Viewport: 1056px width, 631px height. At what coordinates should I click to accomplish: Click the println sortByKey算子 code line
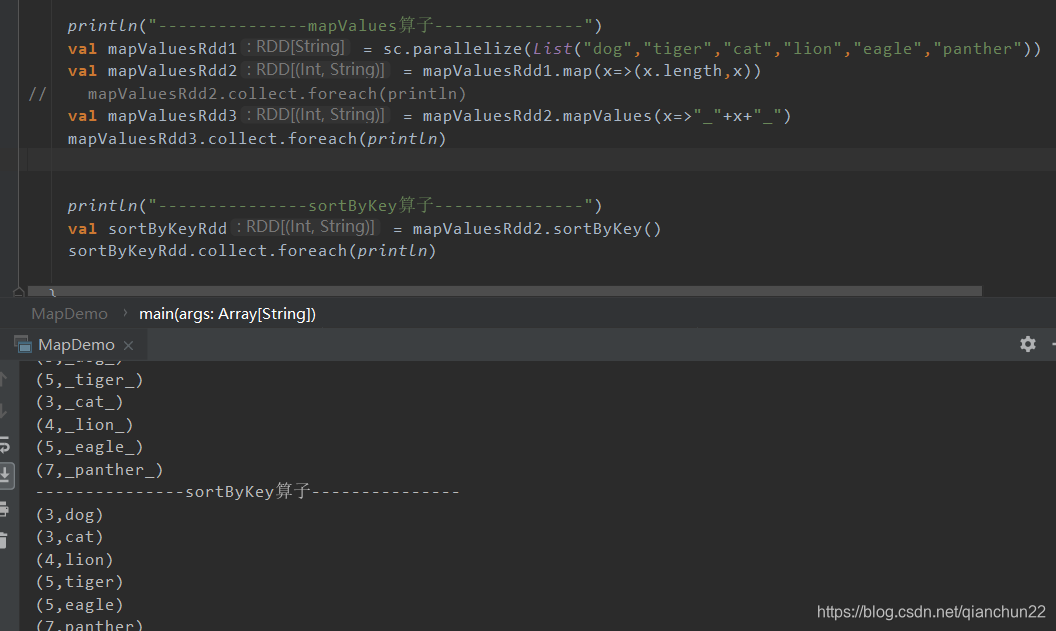[335, 205]
